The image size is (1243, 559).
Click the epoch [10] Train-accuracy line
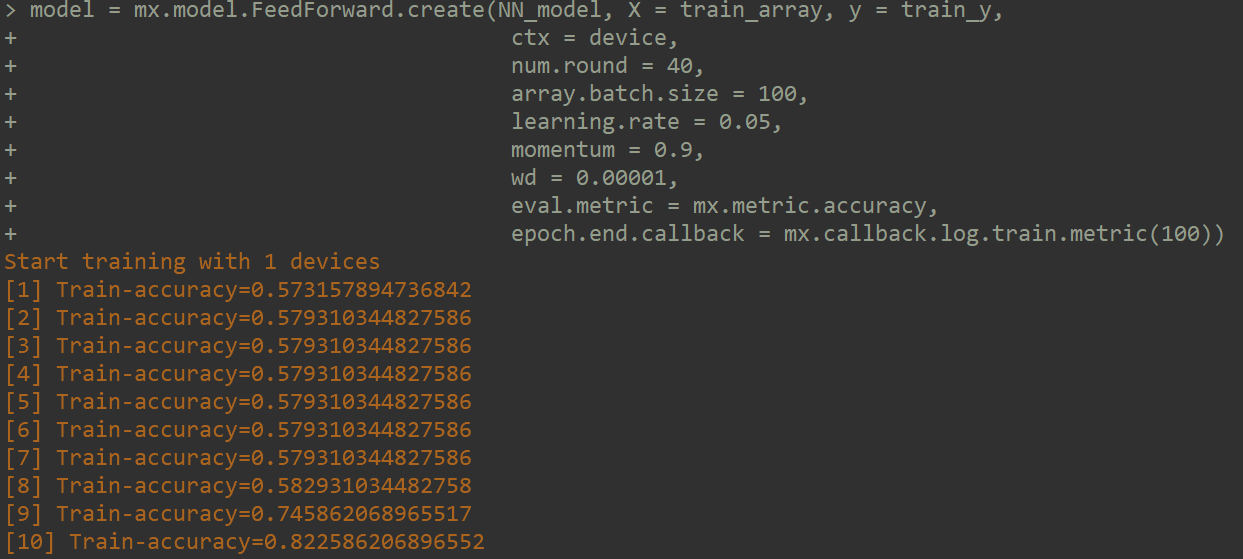pyautogui.click(x=244, y=542)
